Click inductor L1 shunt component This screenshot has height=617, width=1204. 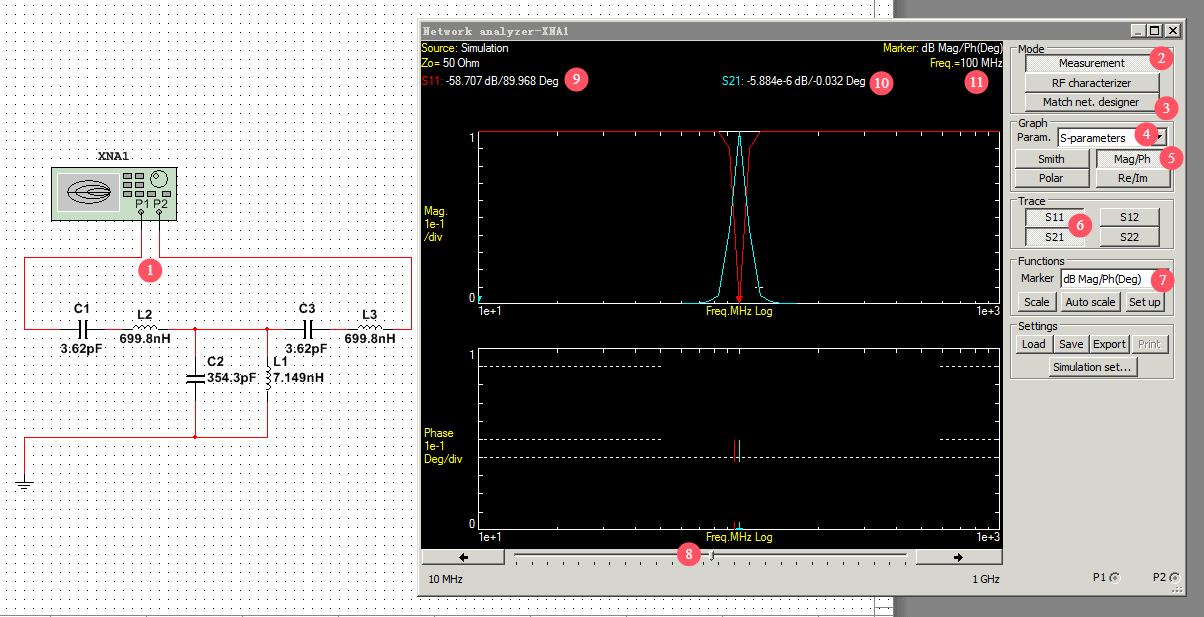(267, 378)
